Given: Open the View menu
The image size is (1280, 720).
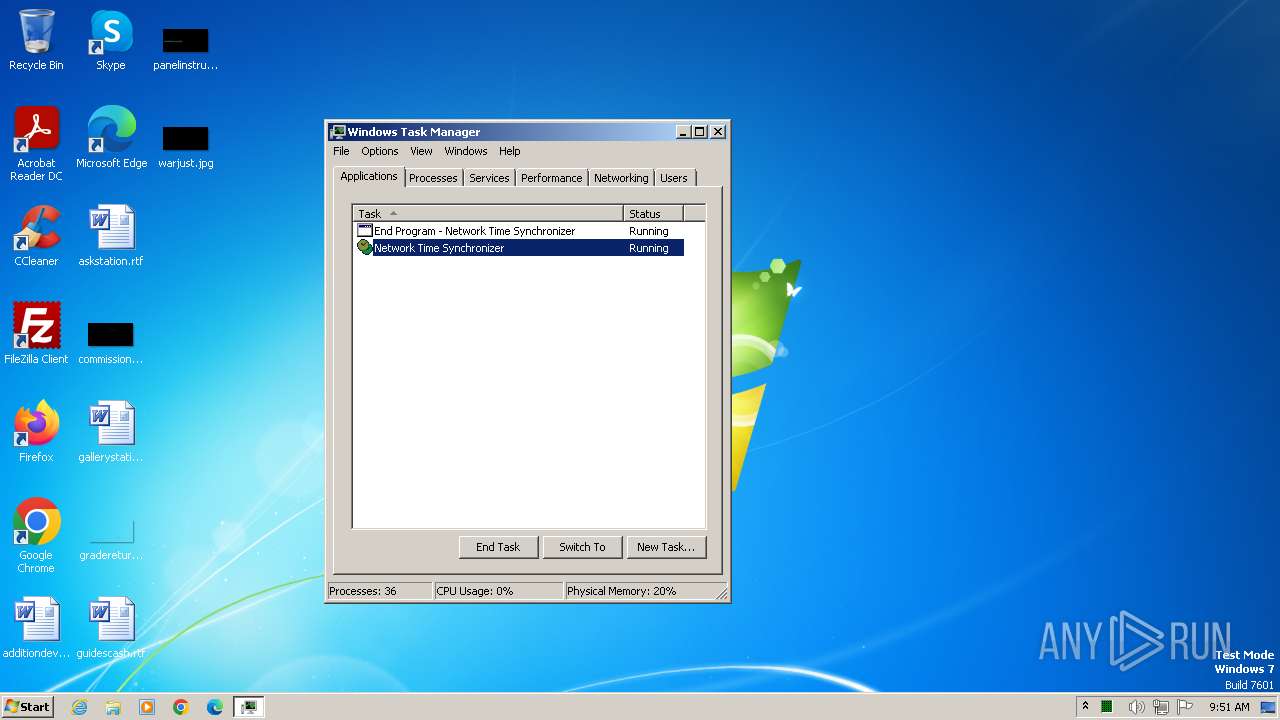Looking at the screenshot, I should coord(421,151).
